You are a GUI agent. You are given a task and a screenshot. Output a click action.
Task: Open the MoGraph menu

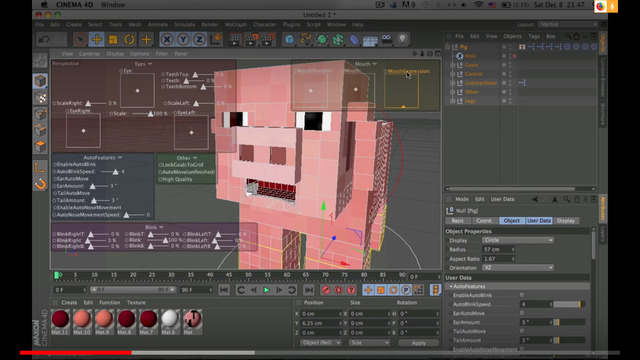click(236, 24)
